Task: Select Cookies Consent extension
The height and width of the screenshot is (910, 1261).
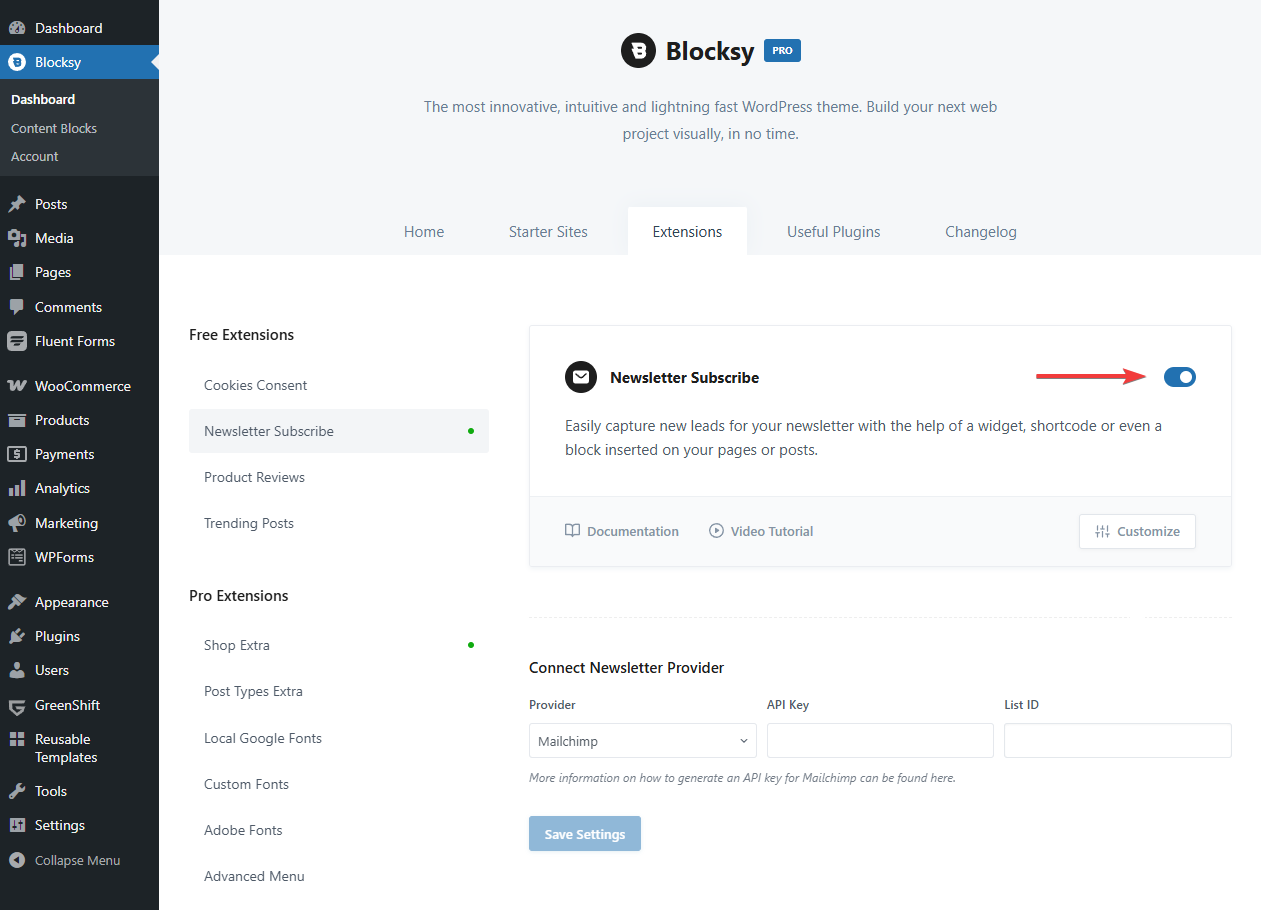Action: (339, 385)
